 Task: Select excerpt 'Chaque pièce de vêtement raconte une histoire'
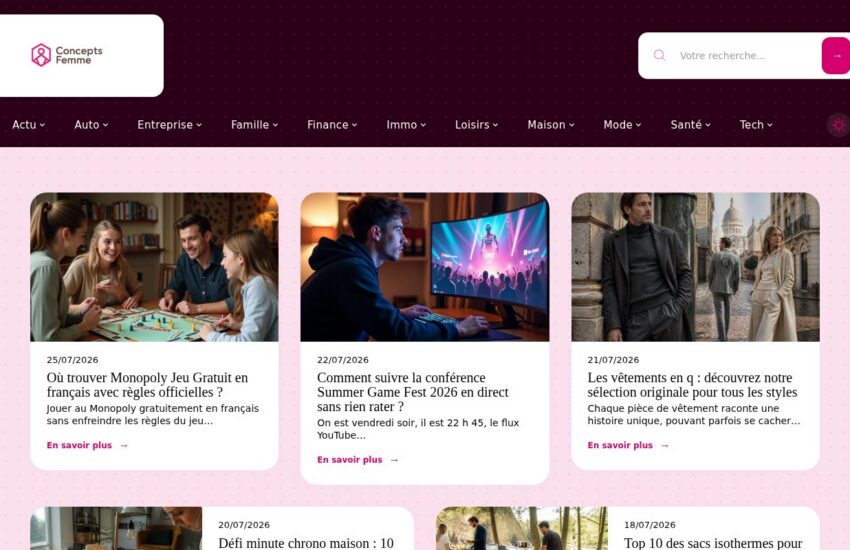pyautogui.click(x=694, y=415)
